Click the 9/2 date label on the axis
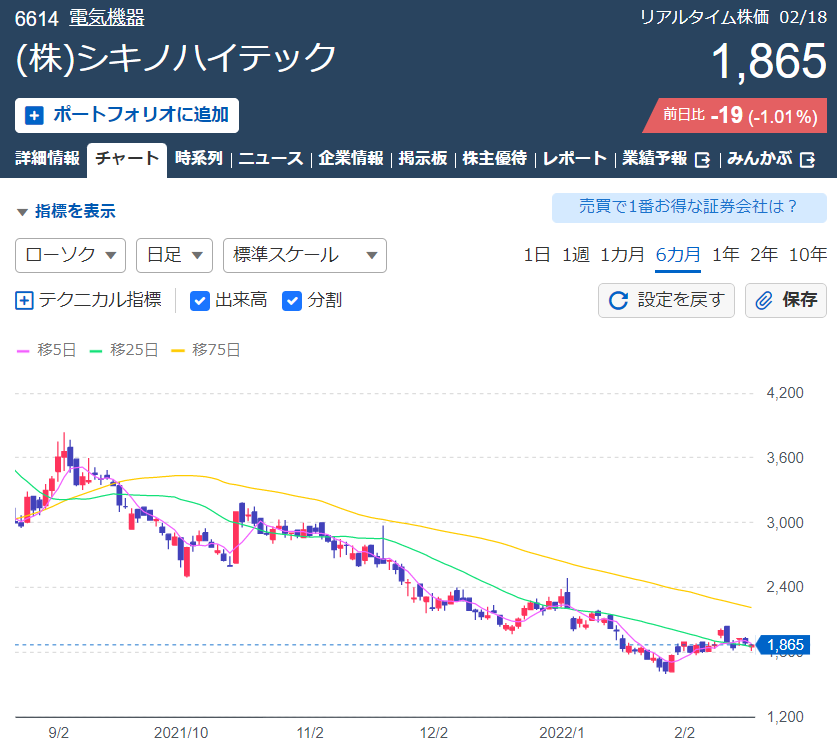837x754 pixels. tap(58, 733)
